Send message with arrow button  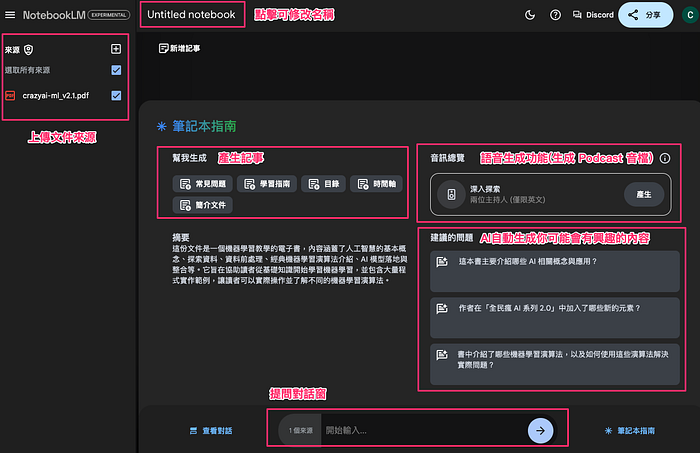[540, 431]
